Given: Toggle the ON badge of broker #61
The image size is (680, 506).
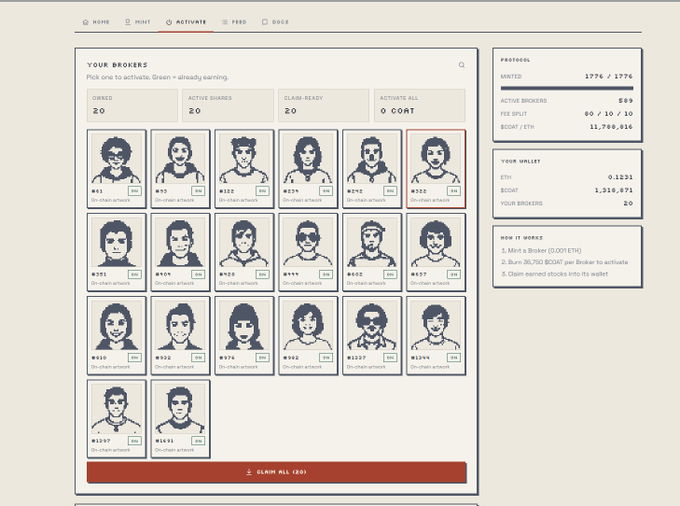Looking at the screenshot, I should tap(134, 191).
